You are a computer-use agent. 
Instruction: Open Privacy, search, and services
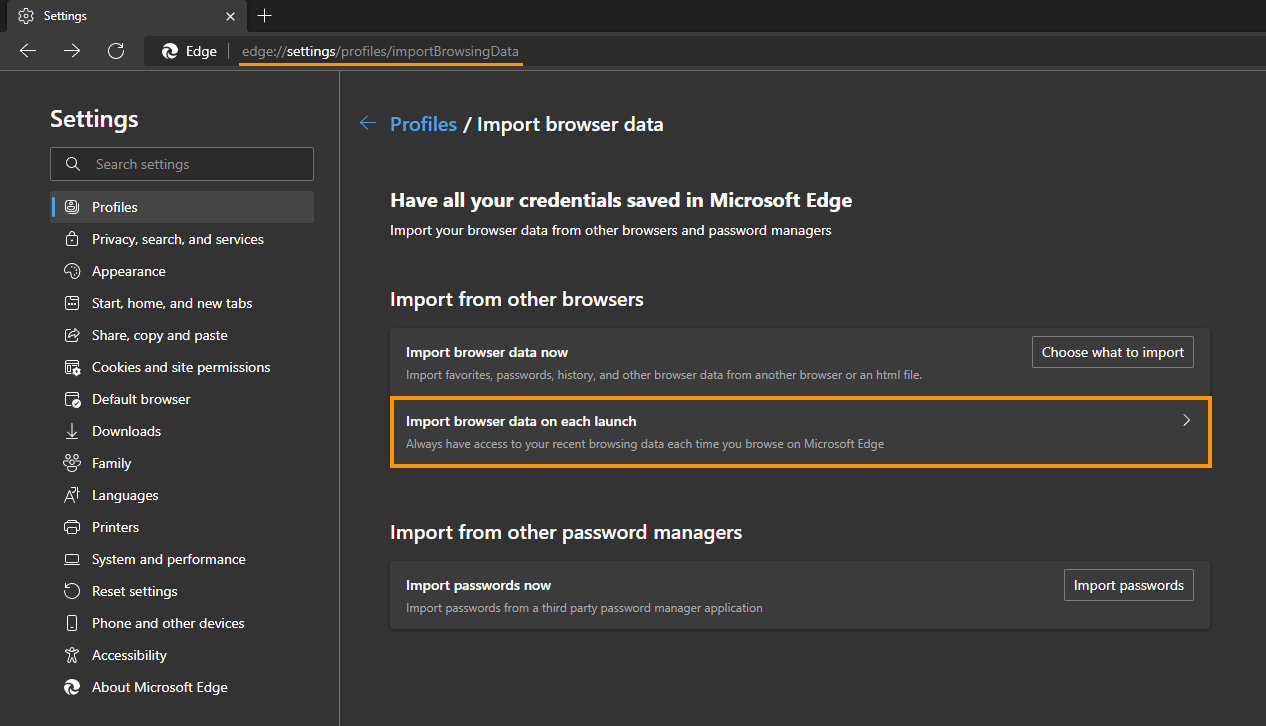(x=182, y=239)
